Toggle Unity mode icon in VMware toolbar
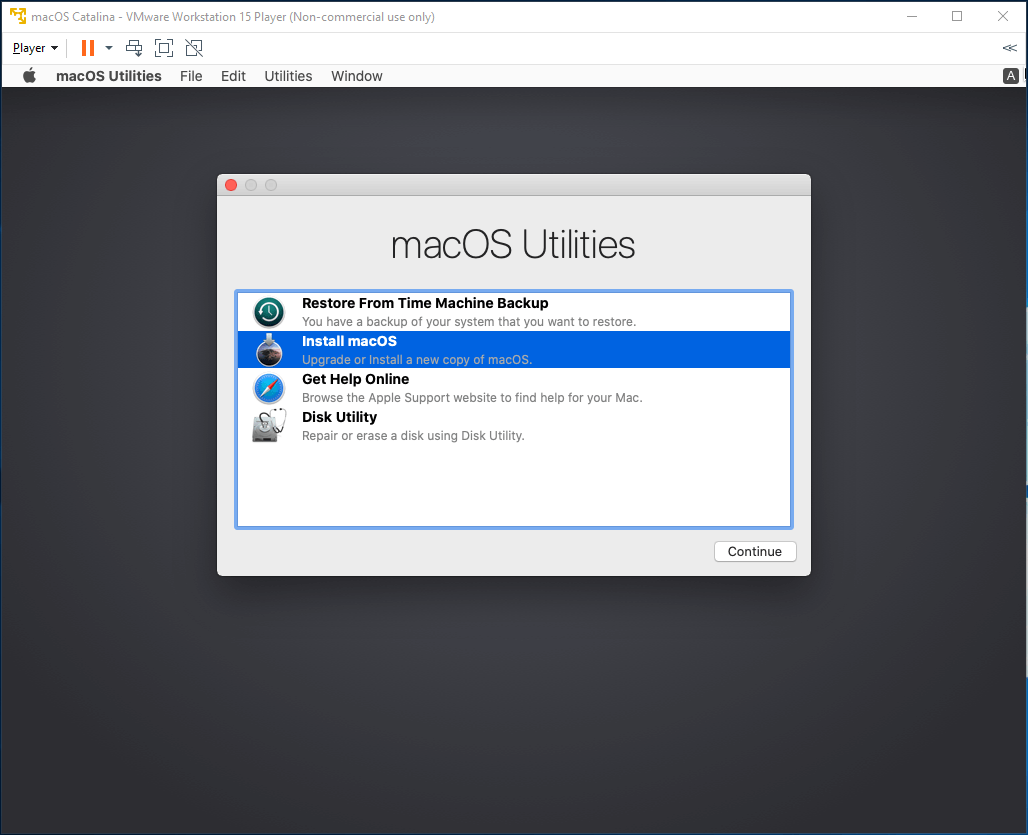 (194, 48)
